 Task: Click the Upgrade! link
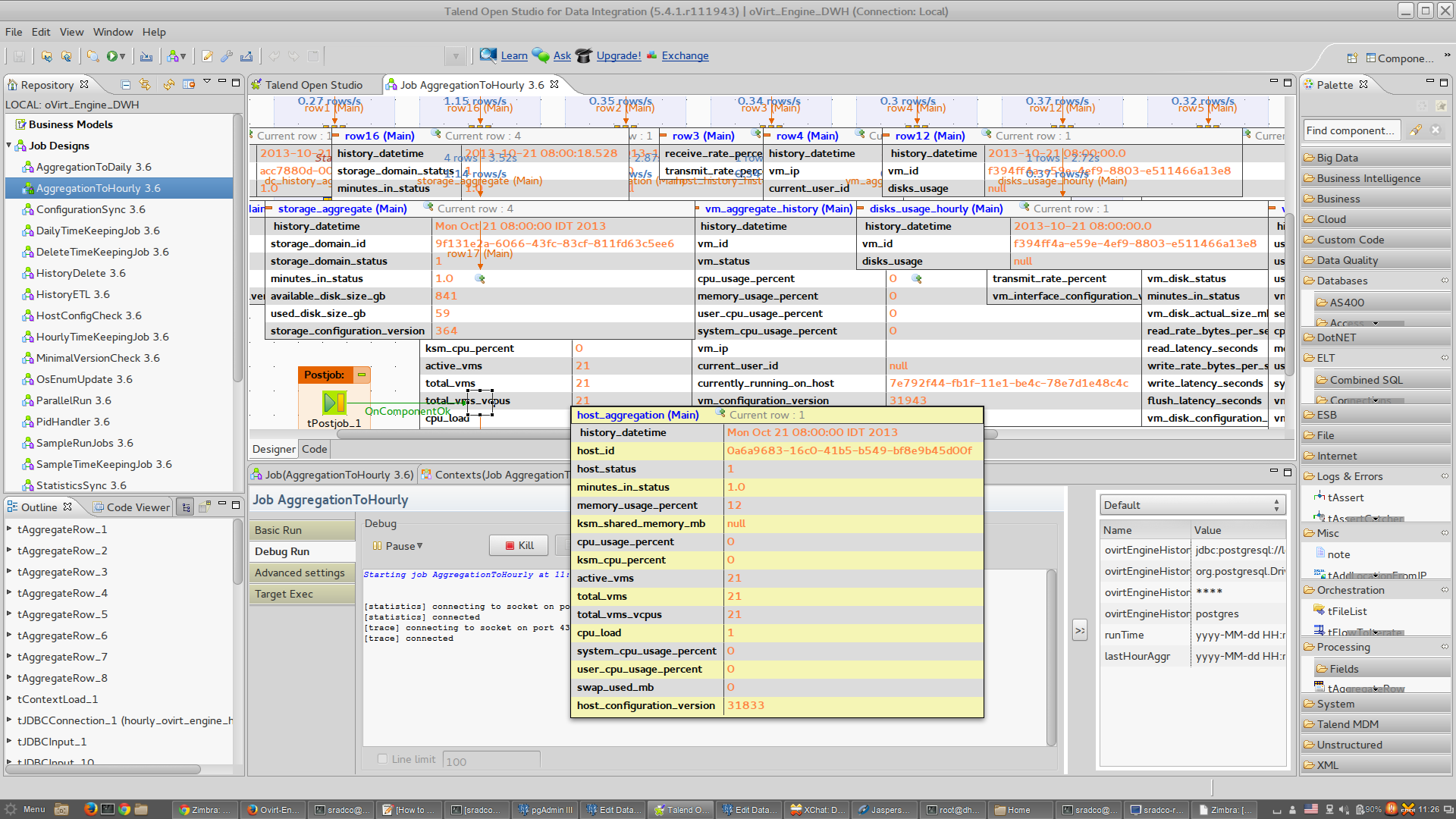pyautogui.click(x=619, y=55)
